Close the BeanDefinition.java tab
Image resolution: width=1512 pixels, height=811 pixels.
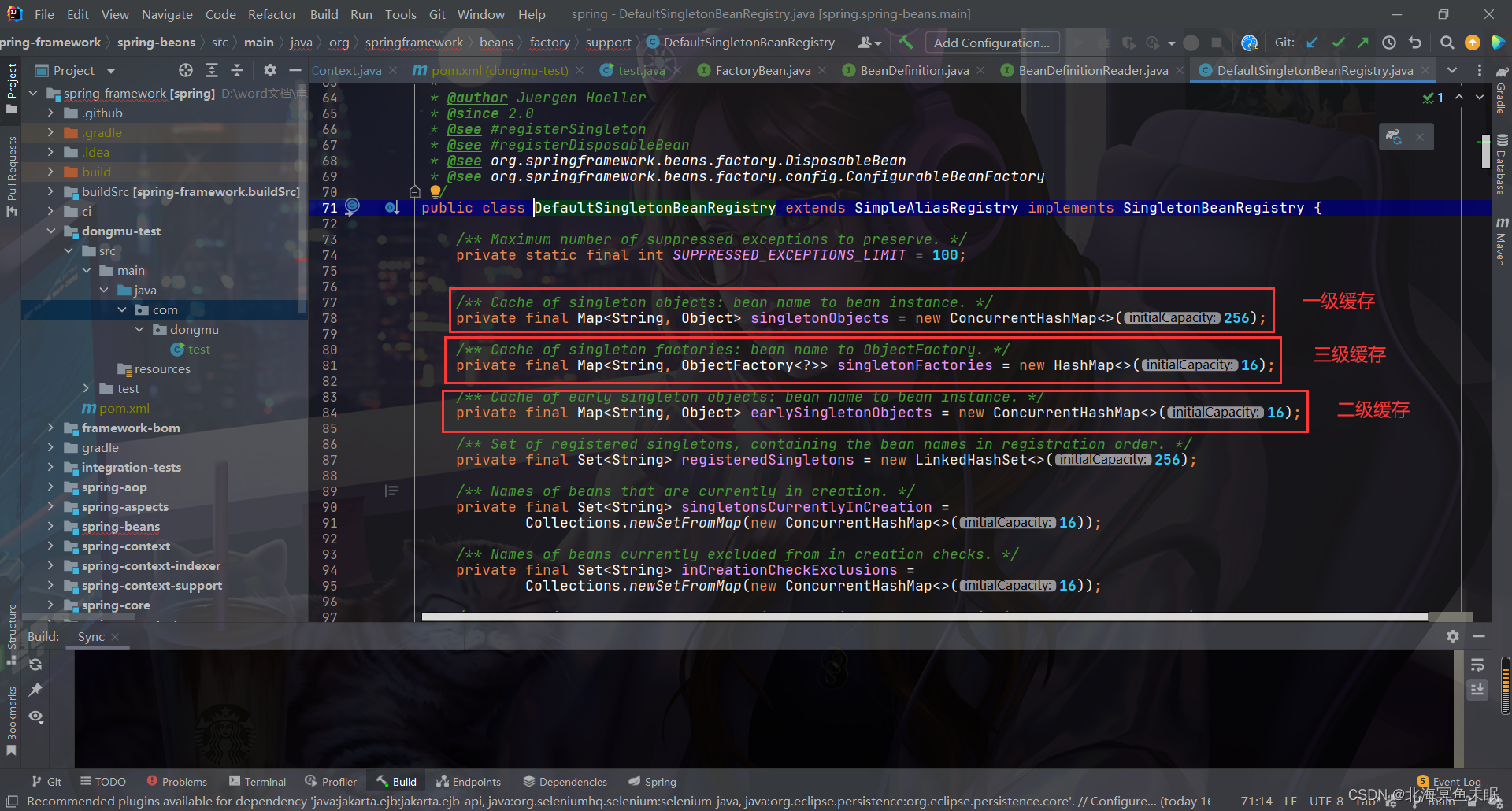[x=980, y=70]
